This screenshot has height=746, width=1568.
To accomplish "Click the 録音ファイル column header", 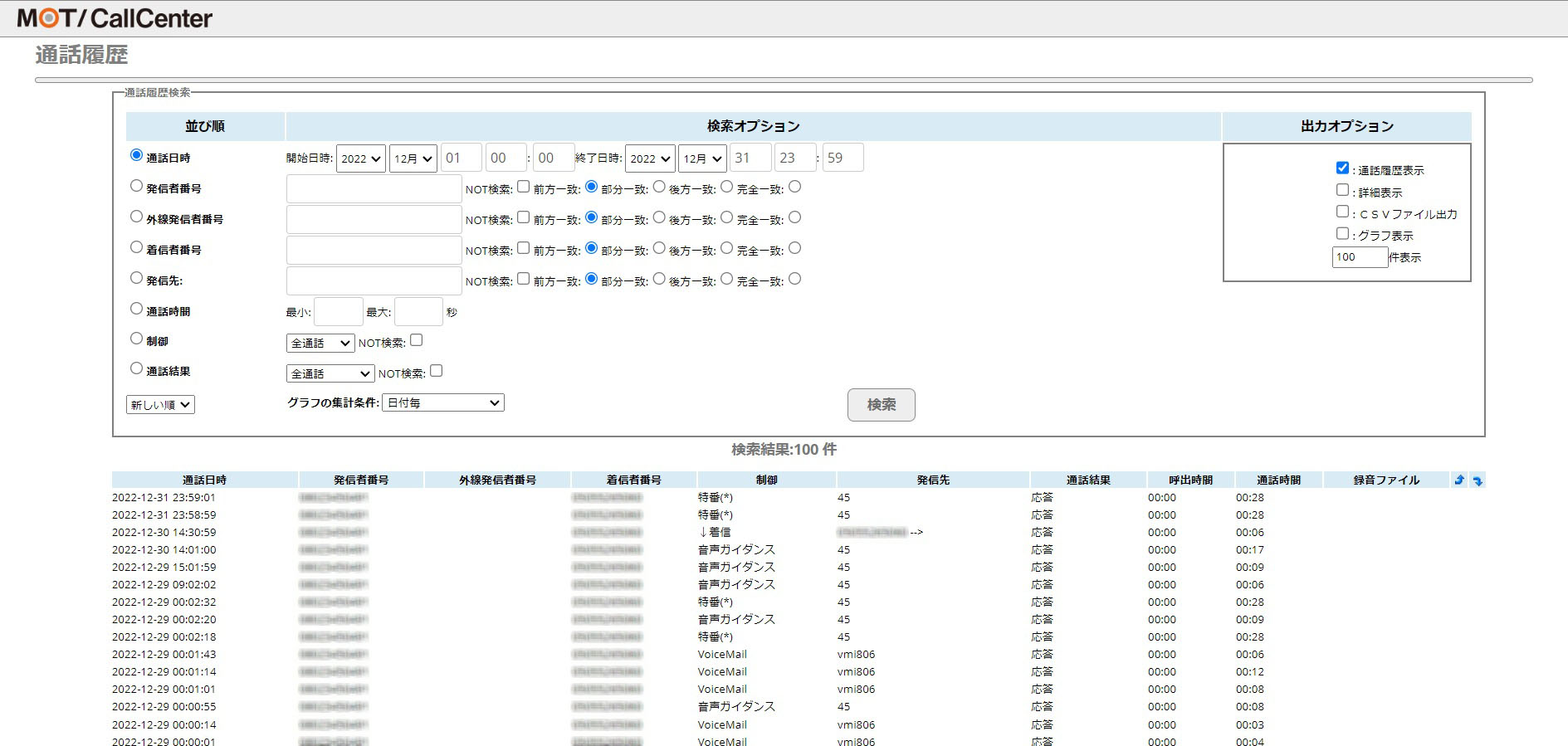I will (x=1385, y=480).
